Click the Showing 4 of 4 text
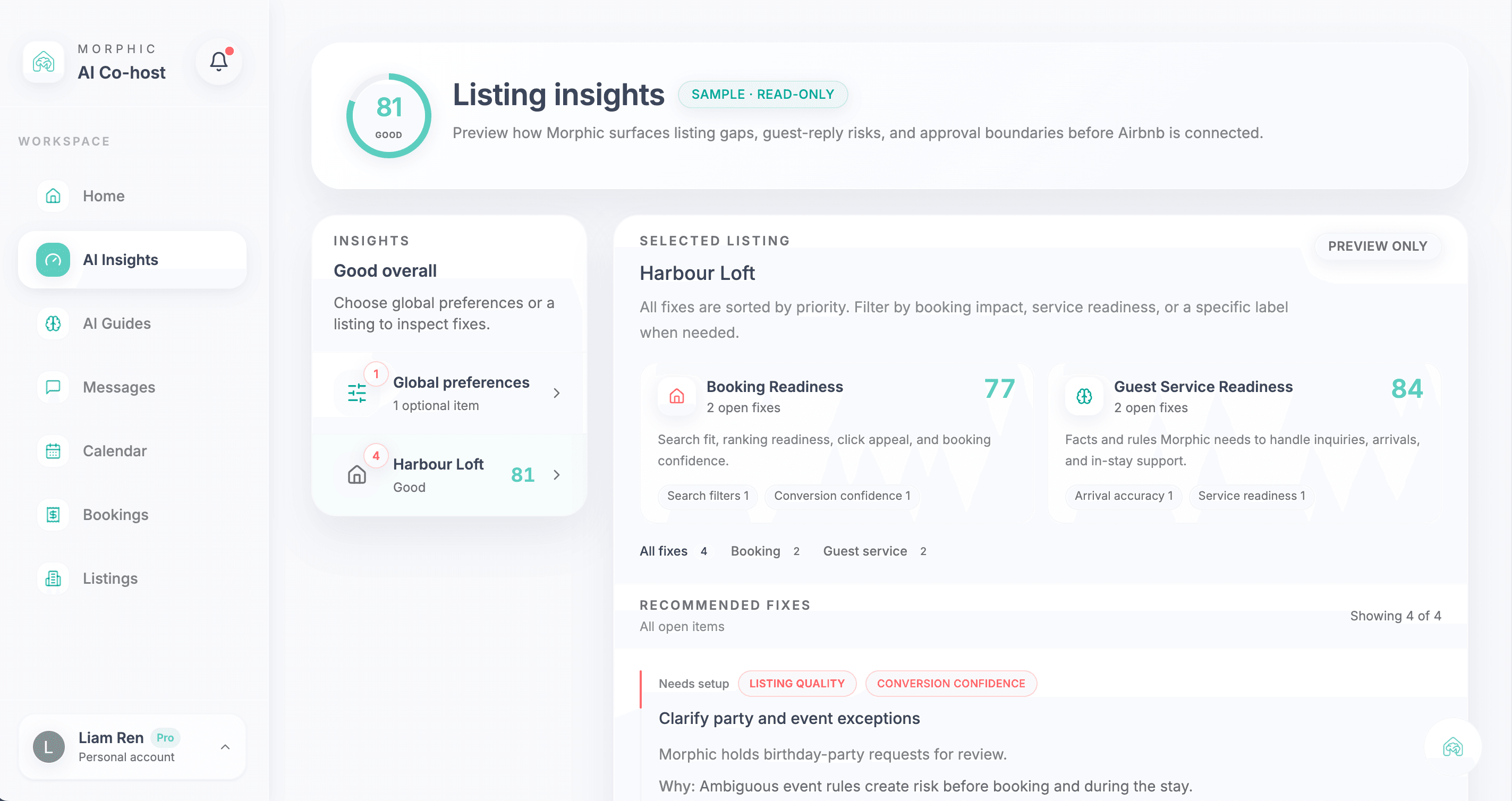 point(1395,616)
